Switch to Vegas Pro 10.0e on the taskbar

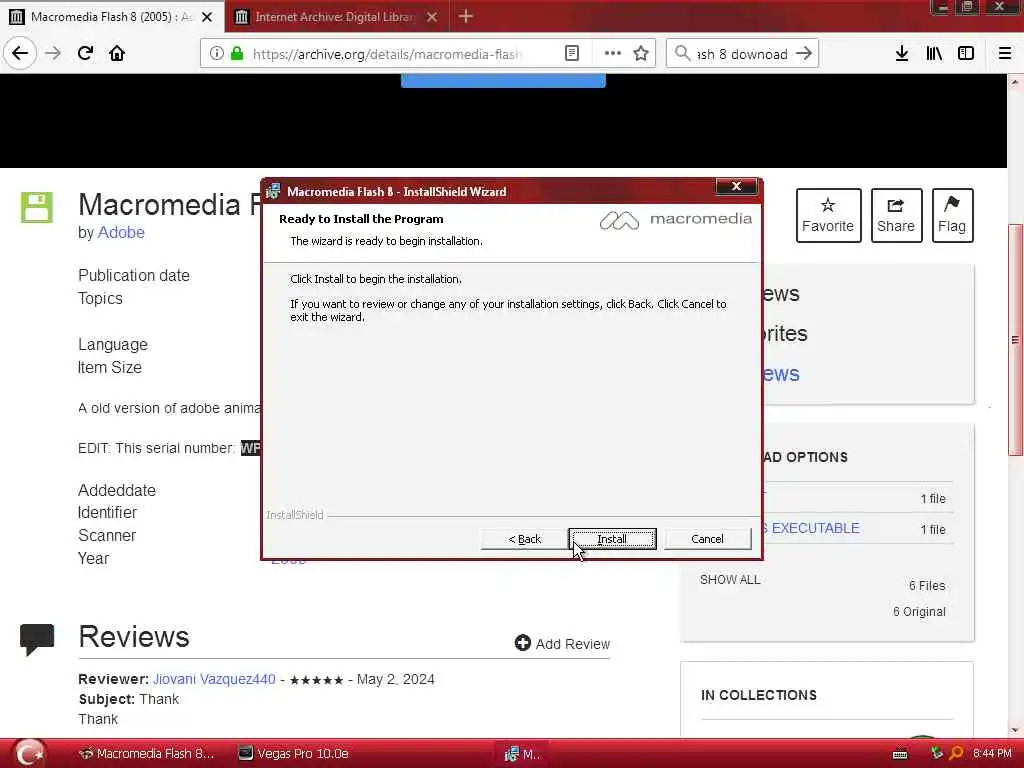pos(293,754)
